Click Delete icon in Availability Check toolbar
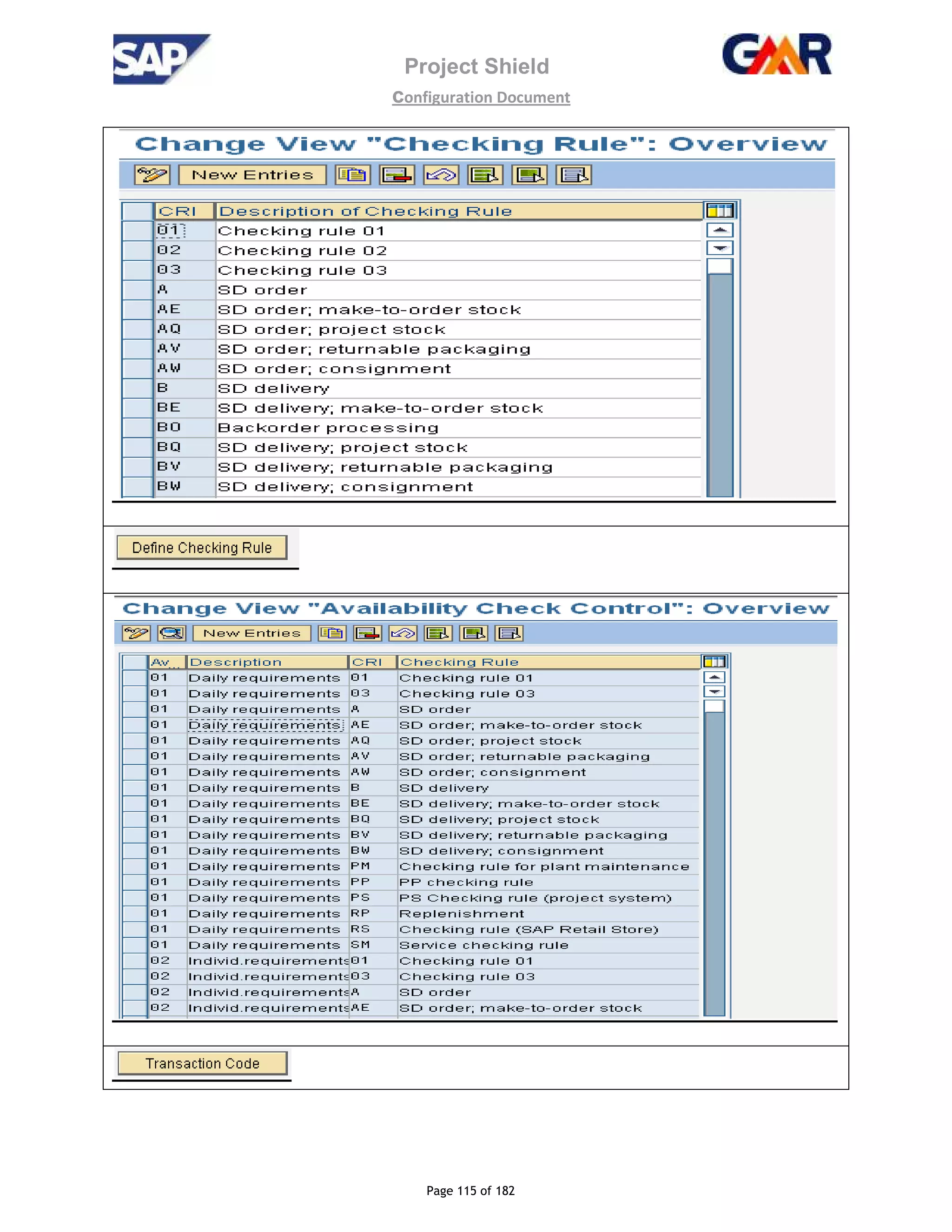 click(x=367, y=633)
